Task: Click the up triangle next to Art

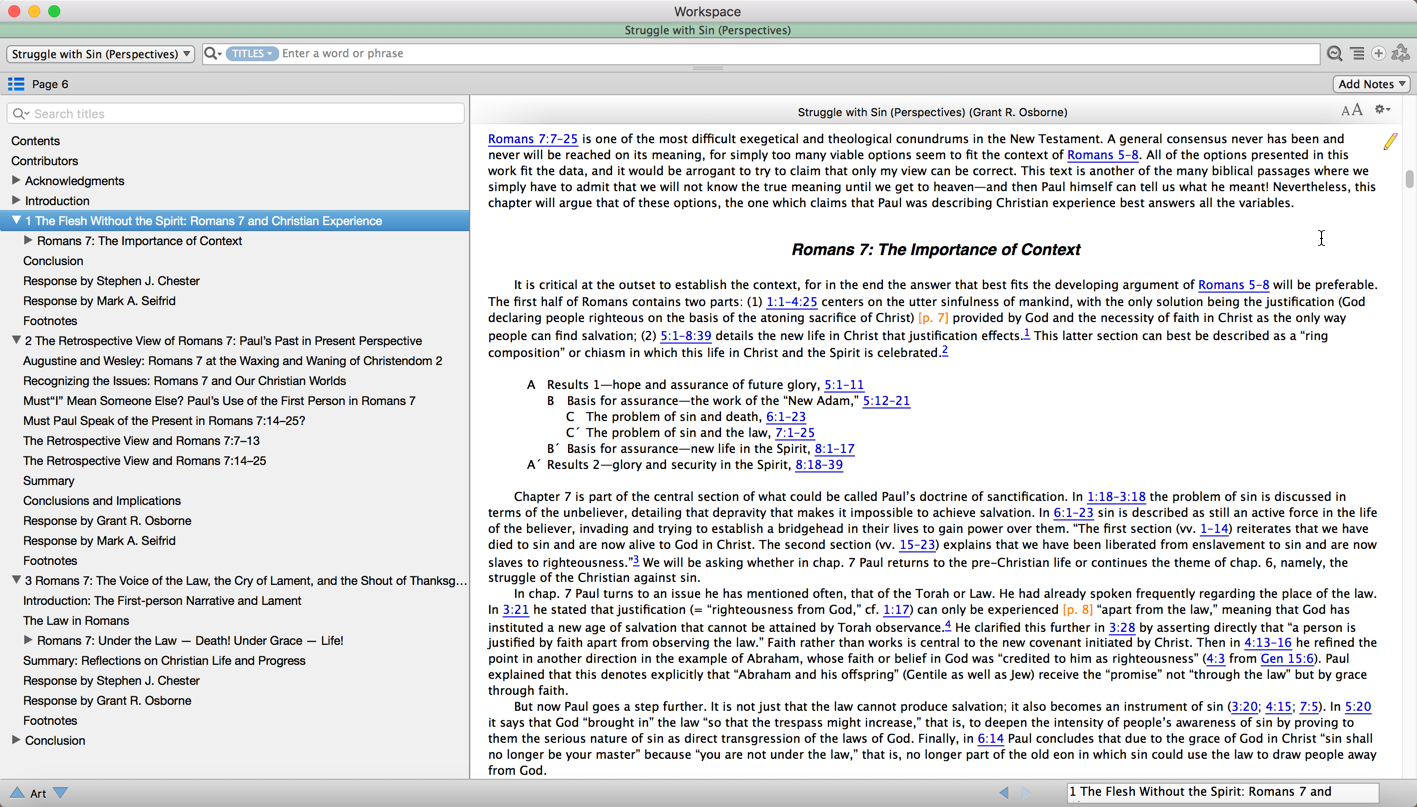Action: point(17,793)
